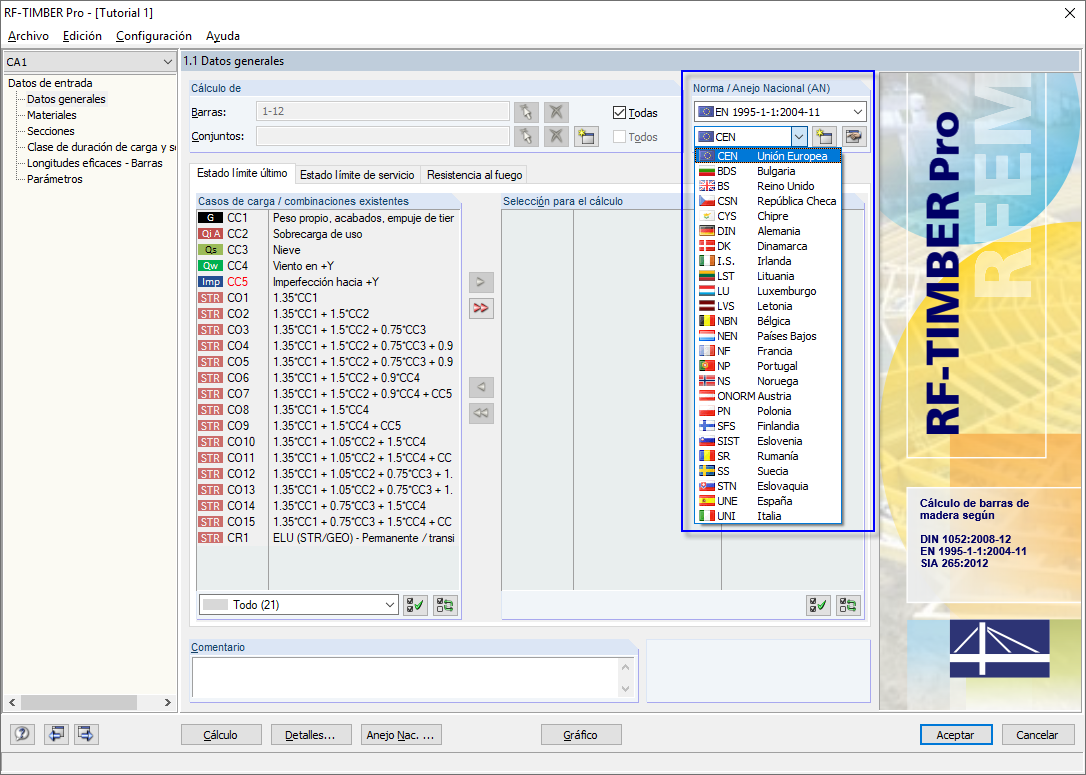Open the Edición menu
The height and width of the screenshot is (775, 1086).
tap(82, 36)
